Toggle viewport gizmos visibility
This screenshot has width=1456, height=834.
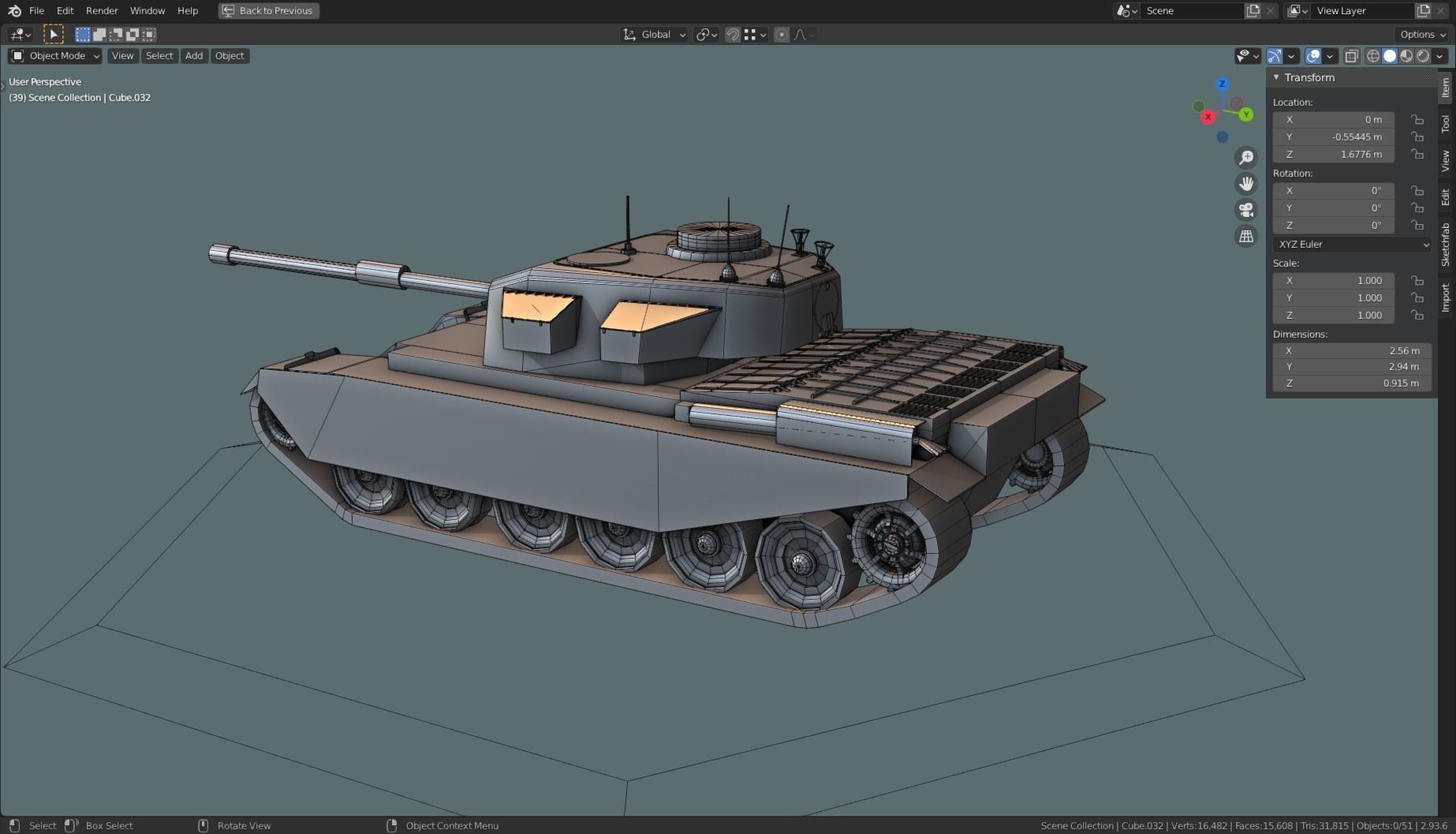(1275, 56)
